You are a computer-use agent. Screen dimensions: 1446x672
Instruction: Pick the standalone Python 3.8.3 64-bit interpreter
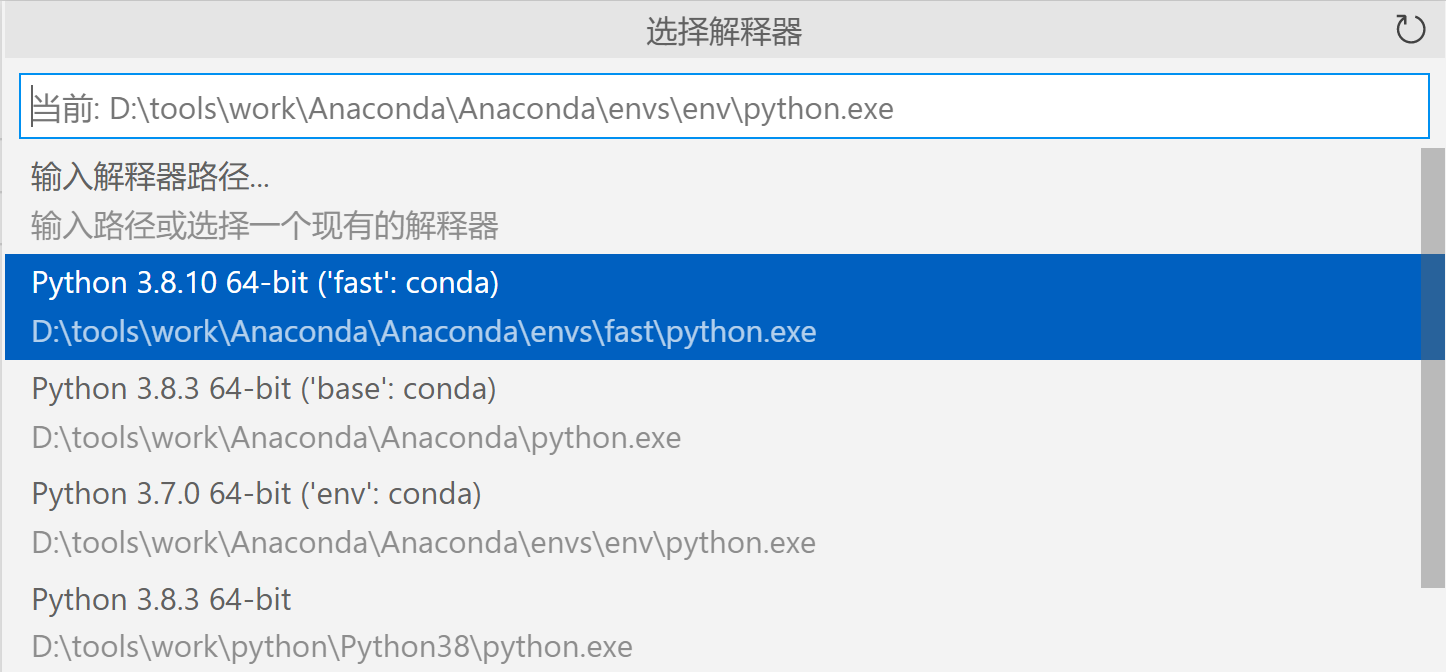coord(160,598)
